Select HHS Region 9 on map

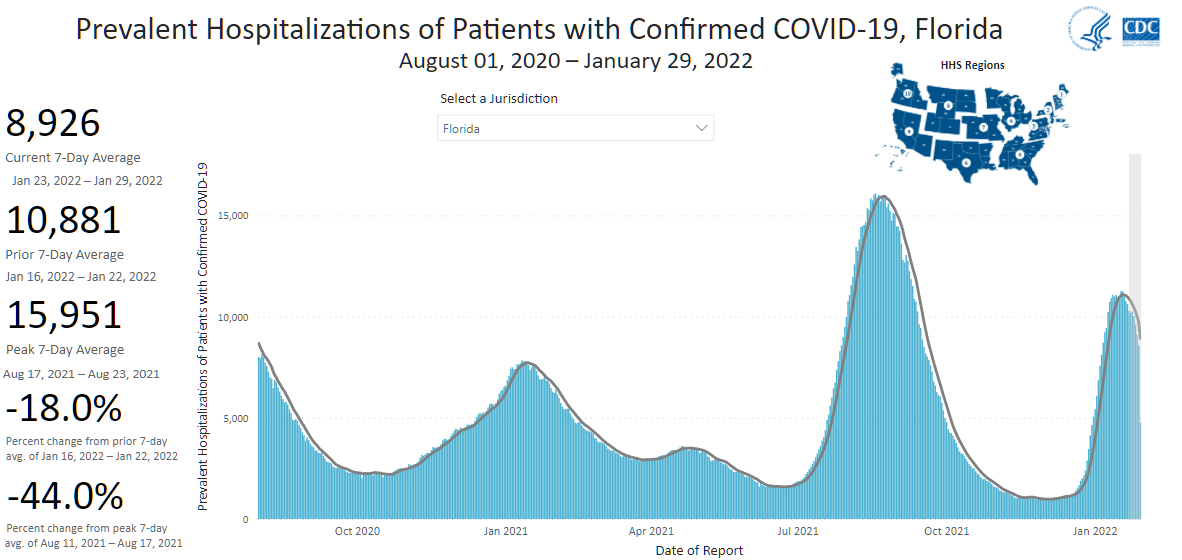coord(910,131)
